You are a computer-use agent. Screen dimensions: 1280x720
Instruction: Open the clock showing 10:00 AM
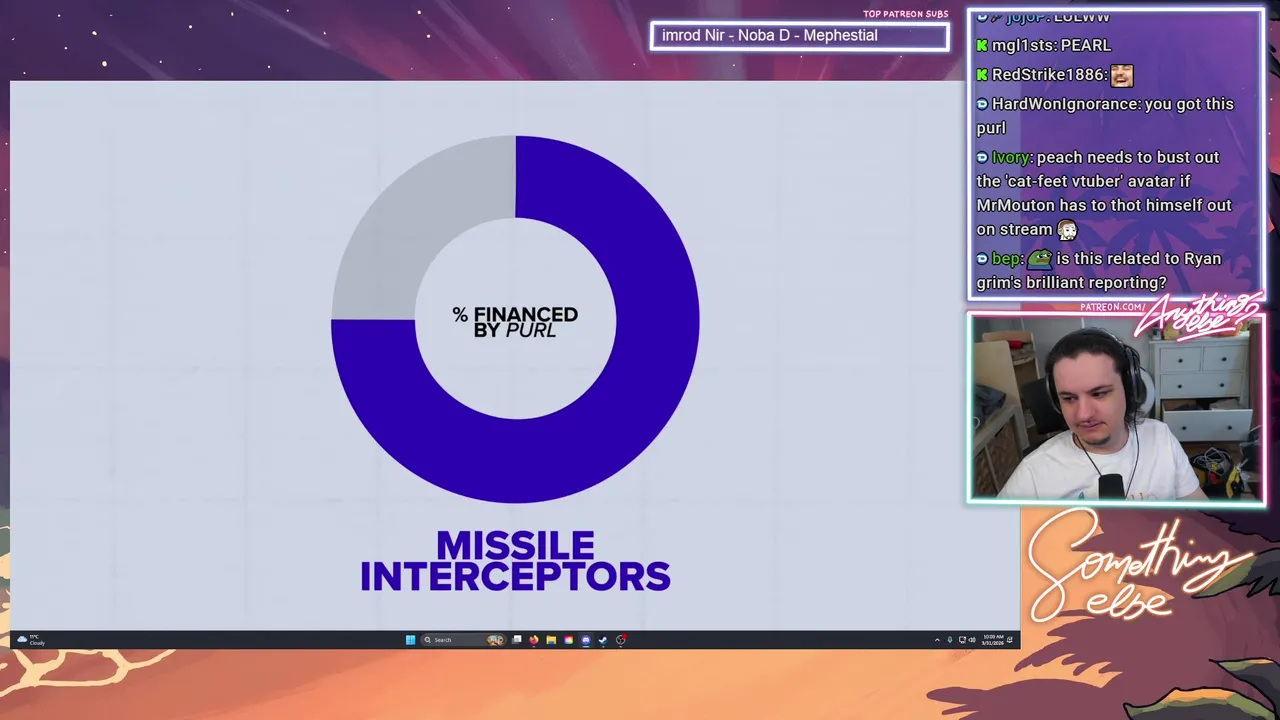point(993,640)
